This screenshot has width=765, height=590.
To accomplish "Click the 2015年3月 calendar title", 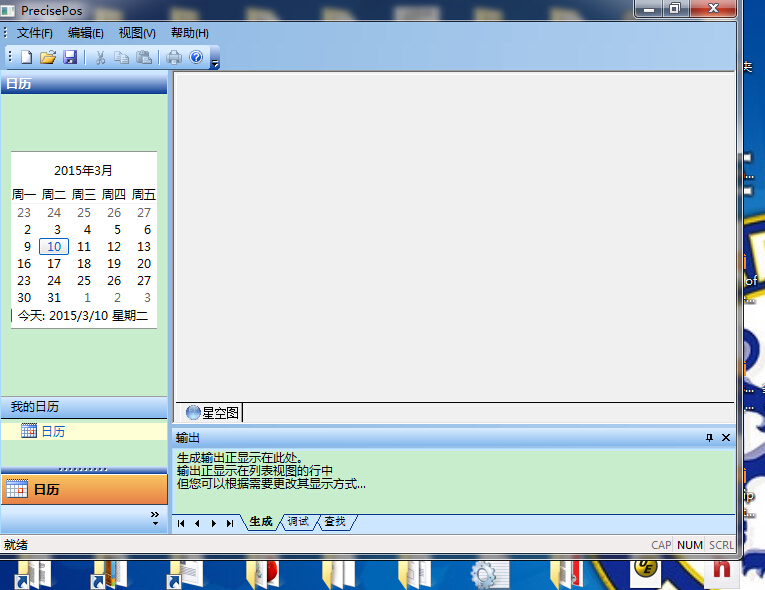I will coord(83,170).
